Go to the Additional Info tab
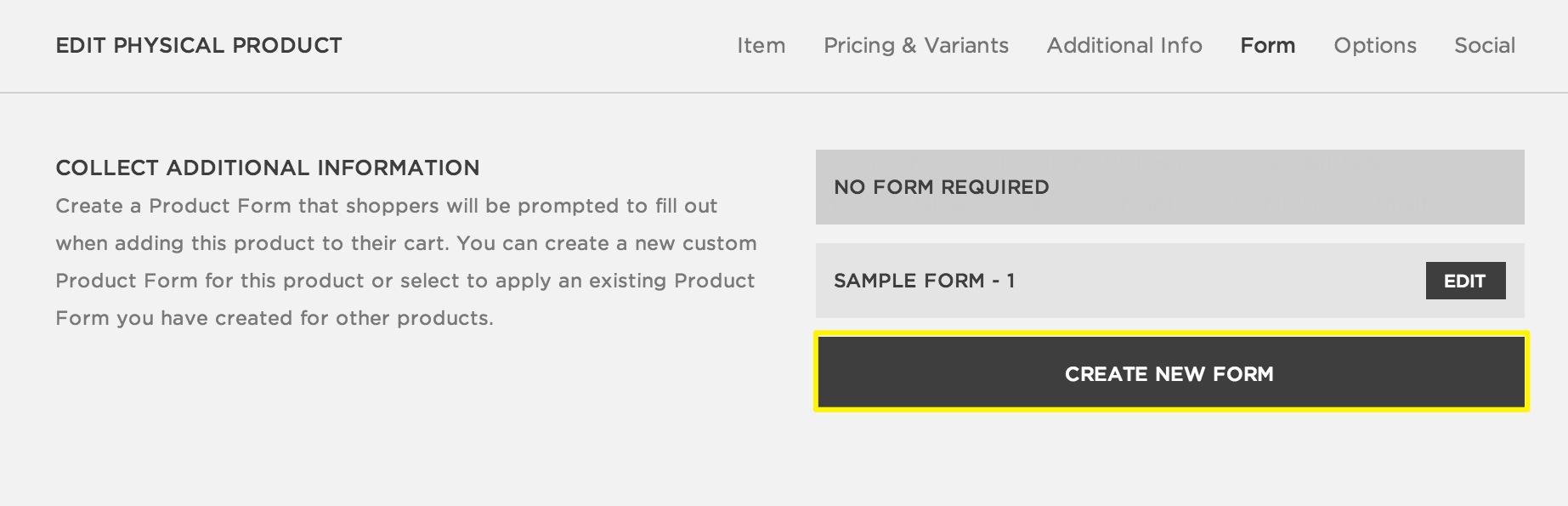 [x=1124, y=45]
